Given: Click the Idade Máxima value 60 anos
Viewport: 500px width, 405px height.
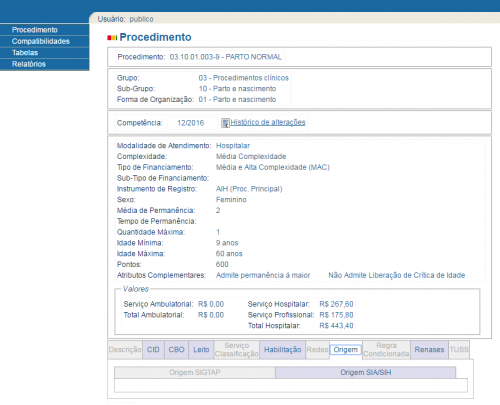Looking at the screenshot, I should (x=229, y=254).
